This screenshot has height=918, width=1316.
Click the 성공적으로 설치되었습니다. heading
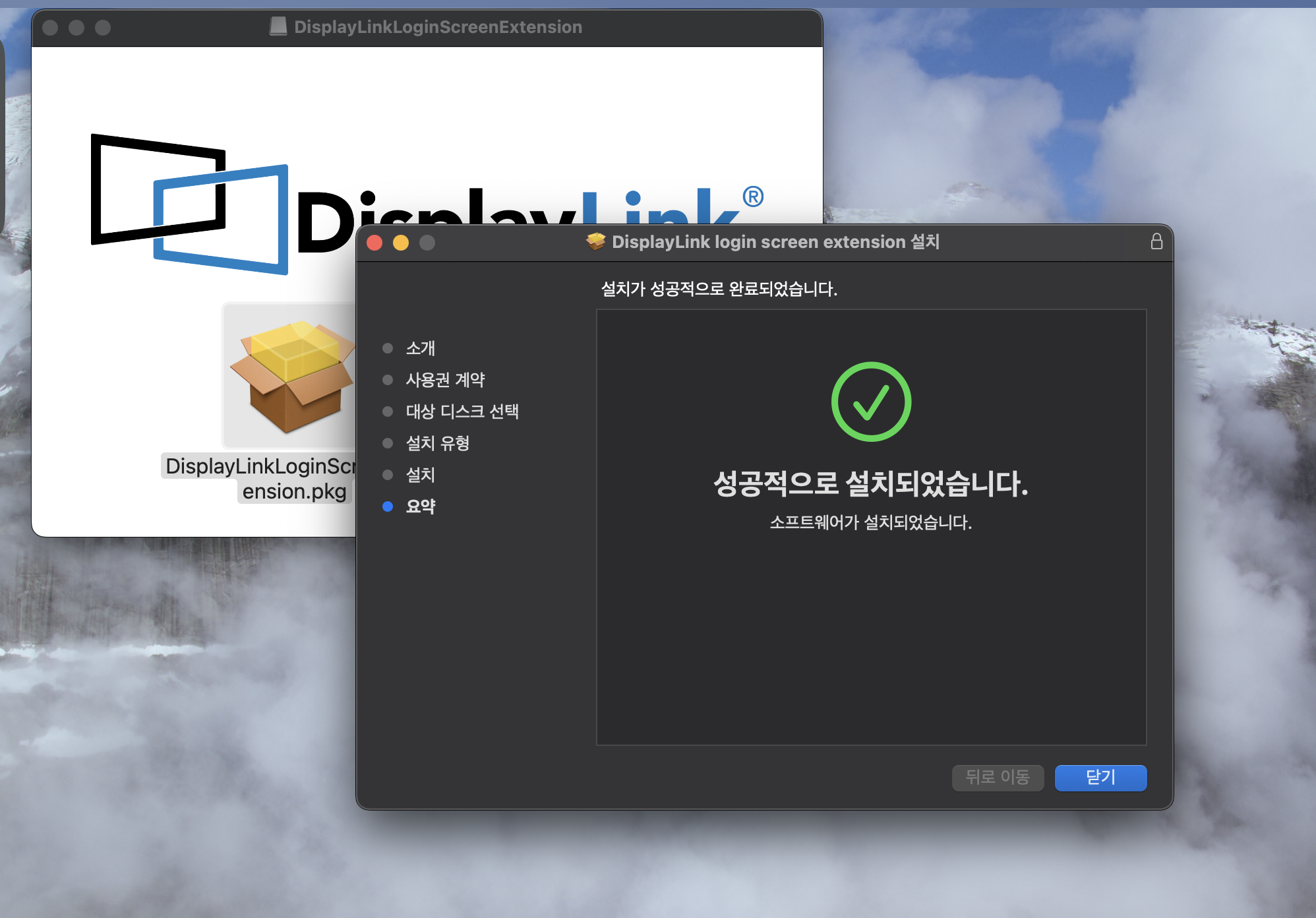click(871, 483)
